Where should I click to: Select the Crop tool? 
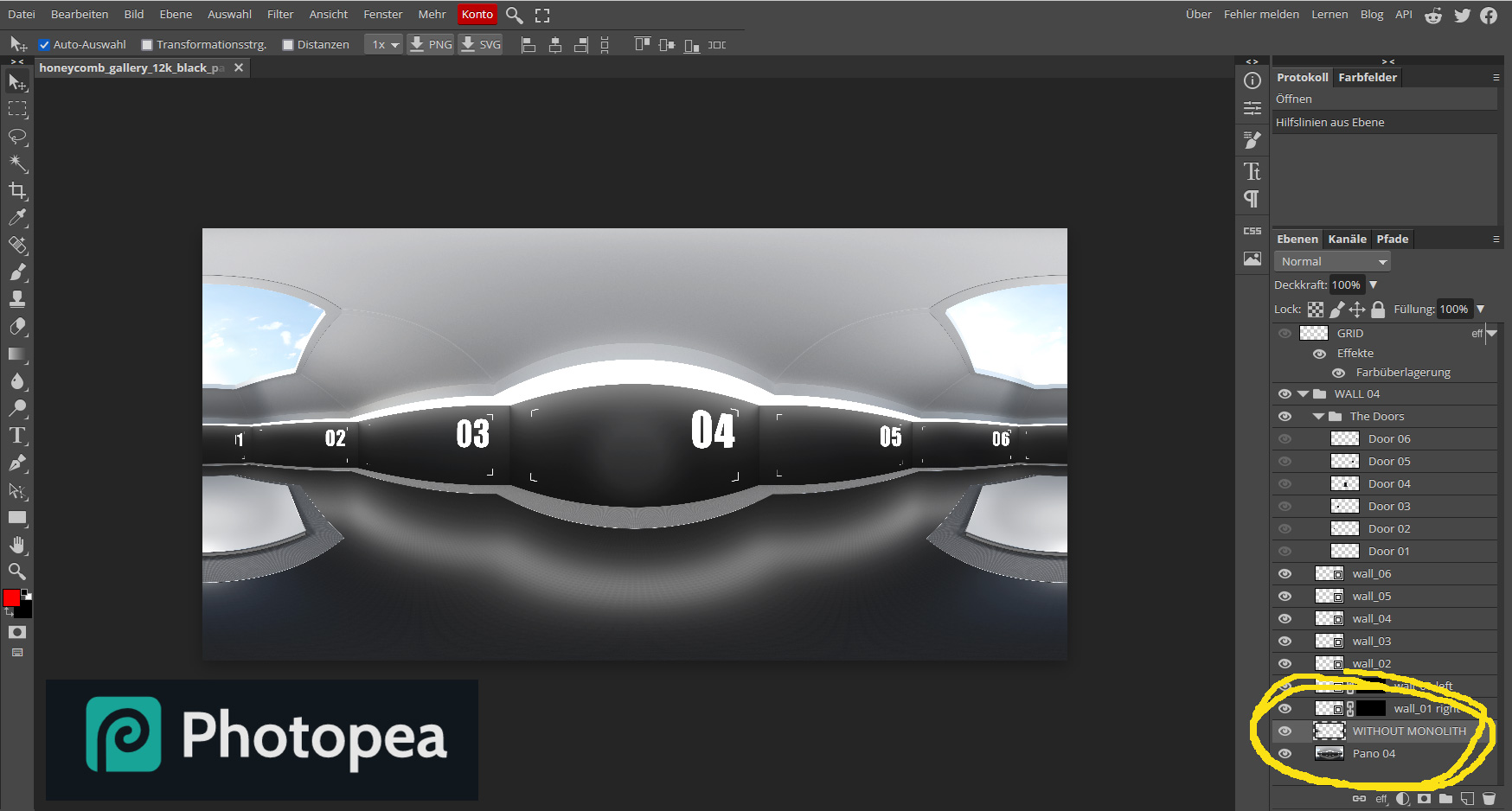pos(17,190)
